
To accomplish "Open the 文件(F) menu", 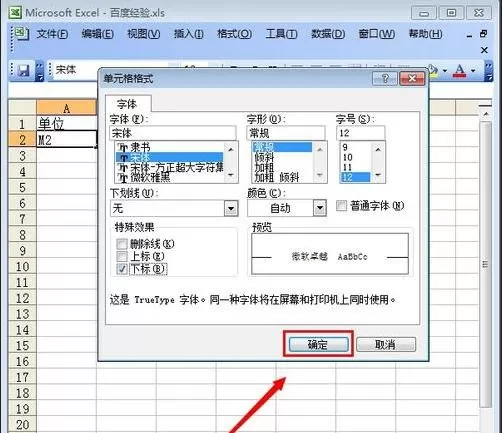I will [52, 34].
